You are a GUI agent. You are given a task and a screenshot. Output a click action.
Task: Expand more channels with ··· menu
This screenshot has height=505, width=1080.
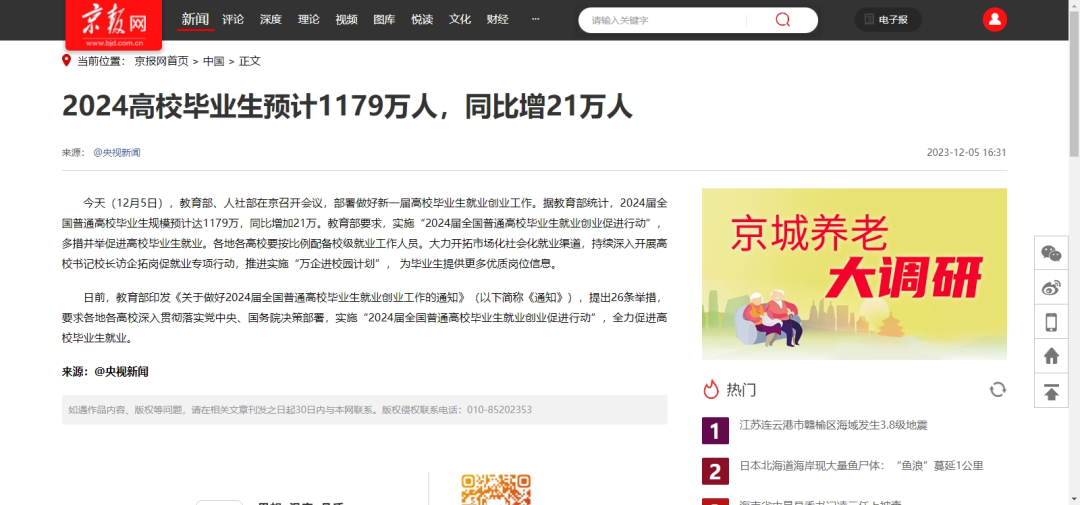[535, 19]
